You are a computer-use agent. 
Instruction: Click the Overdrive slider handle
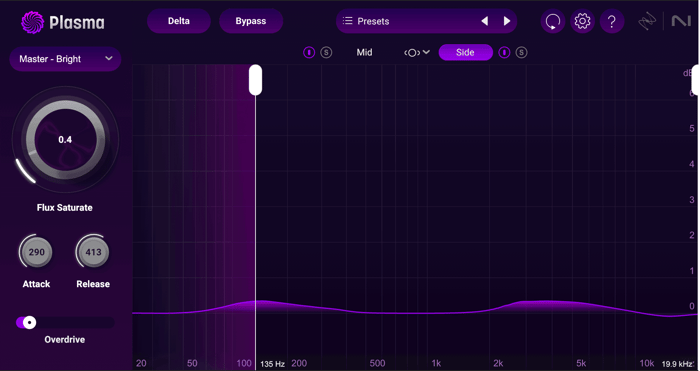pyautogui.click(x=29, y=322)
